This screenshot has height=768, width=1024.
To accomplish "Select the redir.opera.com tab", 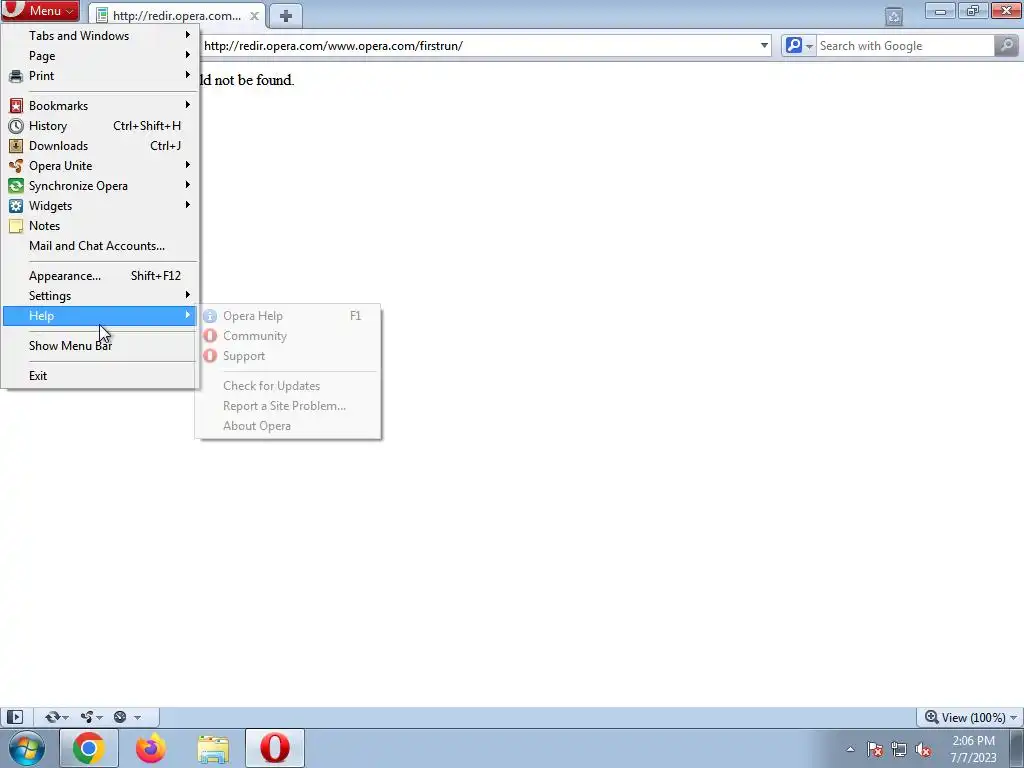I will pos(177,16).
